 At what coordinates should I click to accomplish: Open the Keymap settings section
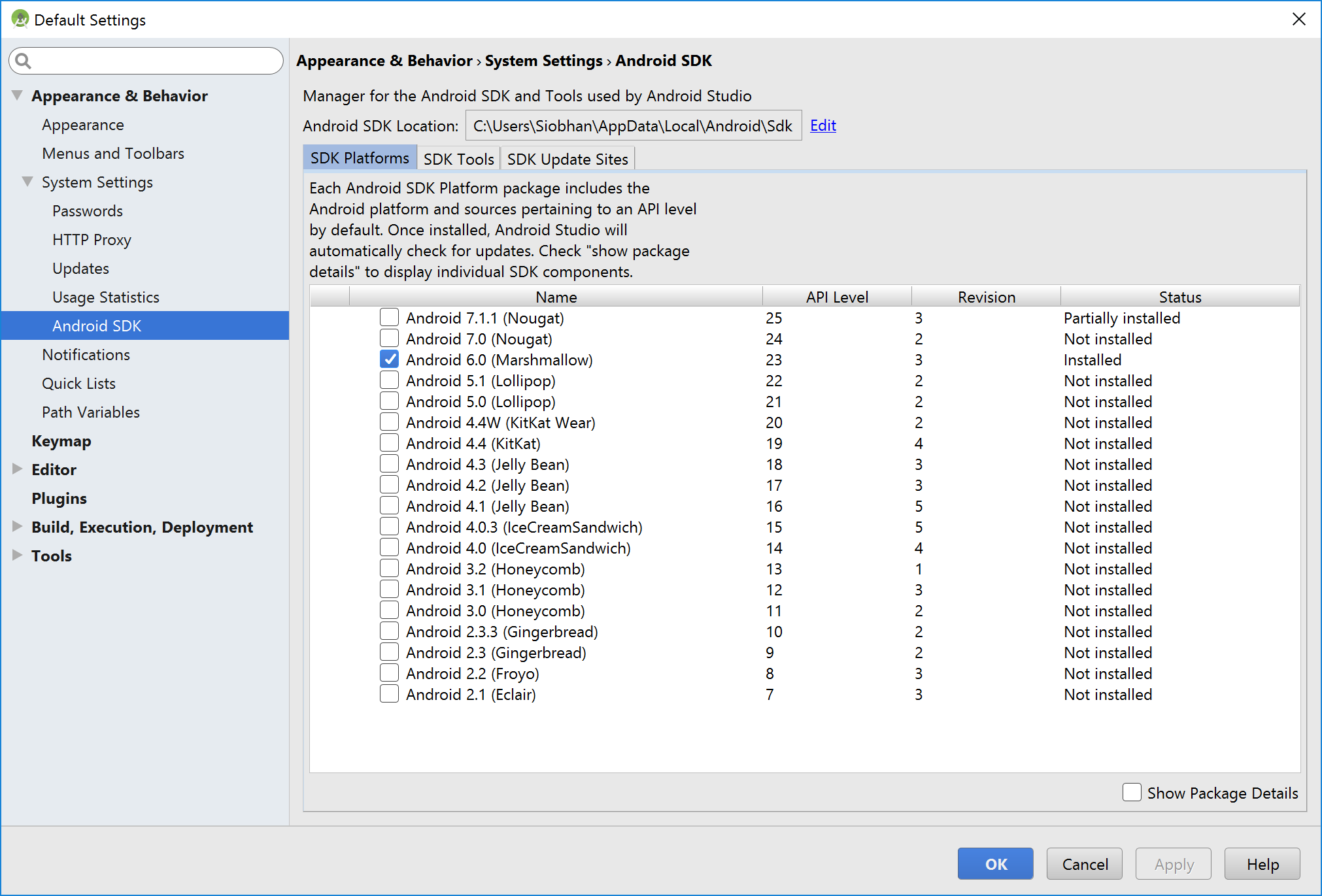61,440
